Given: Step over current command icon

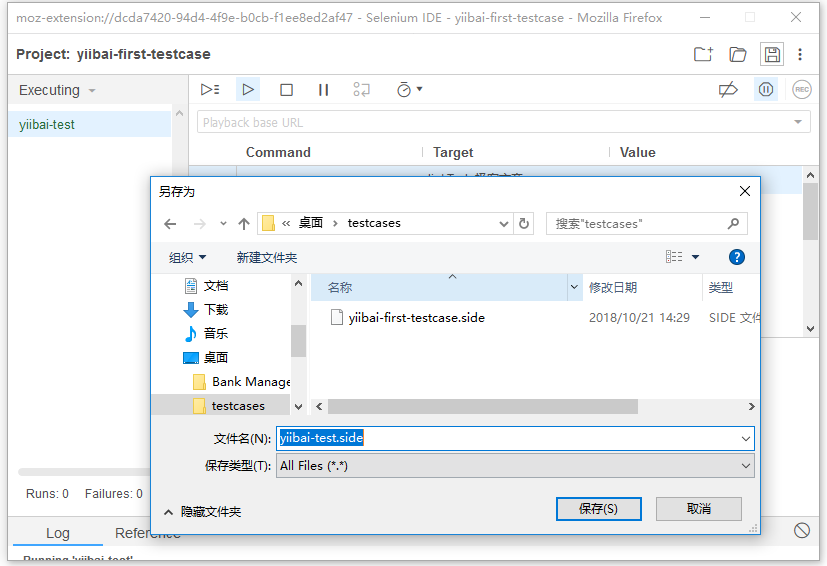Looking at the screenshot, I should pos(361,90).
